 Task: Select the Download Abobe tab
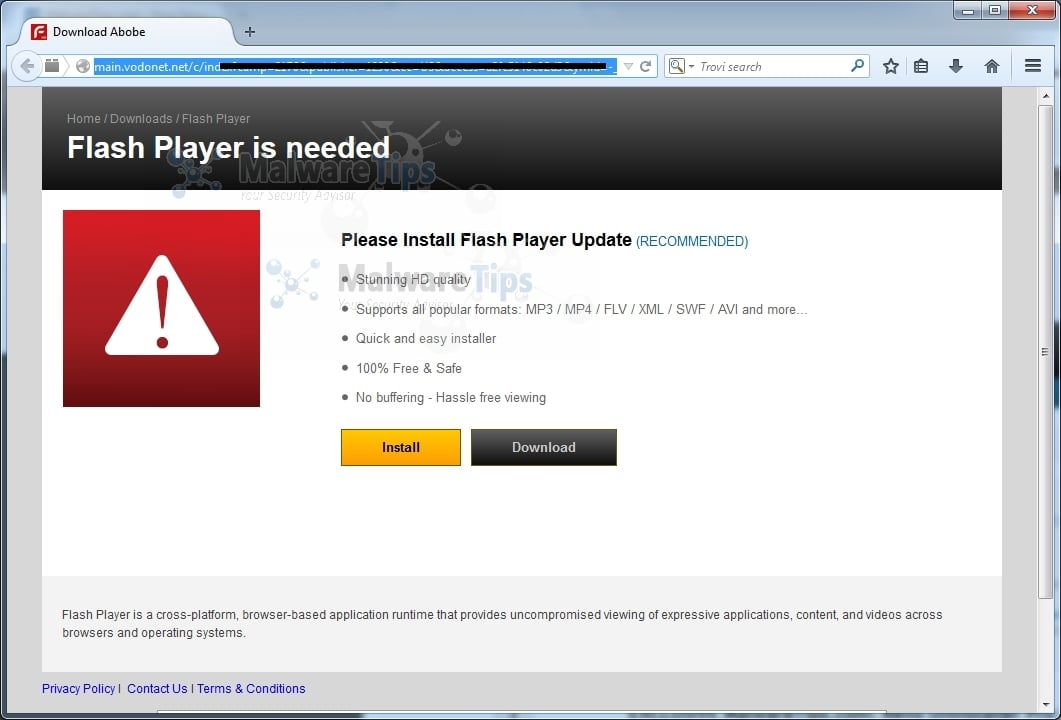tap(125, 32)
